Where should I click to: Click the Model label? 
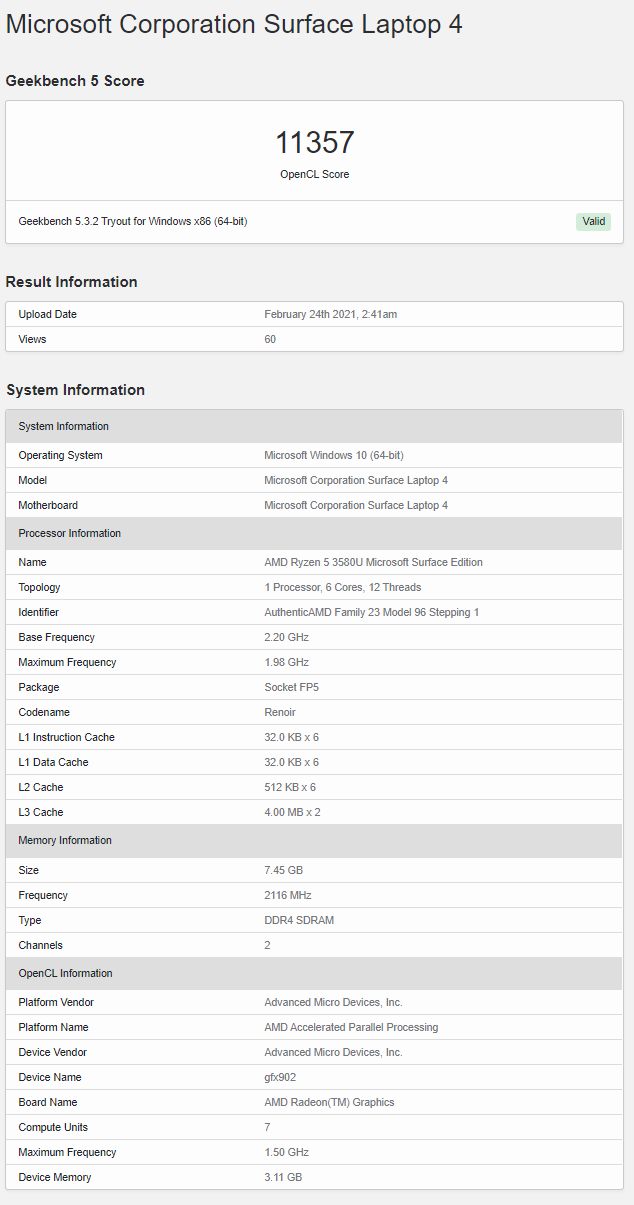(x=33, y=480)
